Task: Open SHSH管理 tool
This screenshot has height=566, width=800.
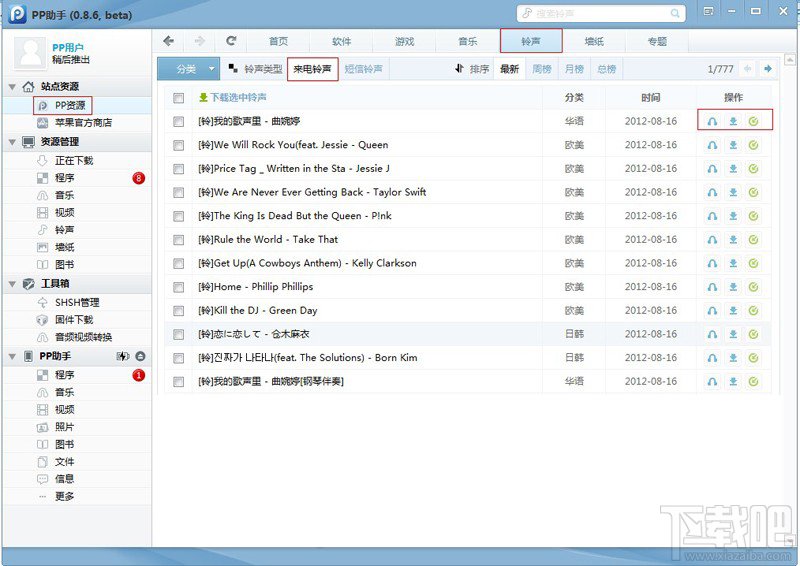Action: pos(77,302)
